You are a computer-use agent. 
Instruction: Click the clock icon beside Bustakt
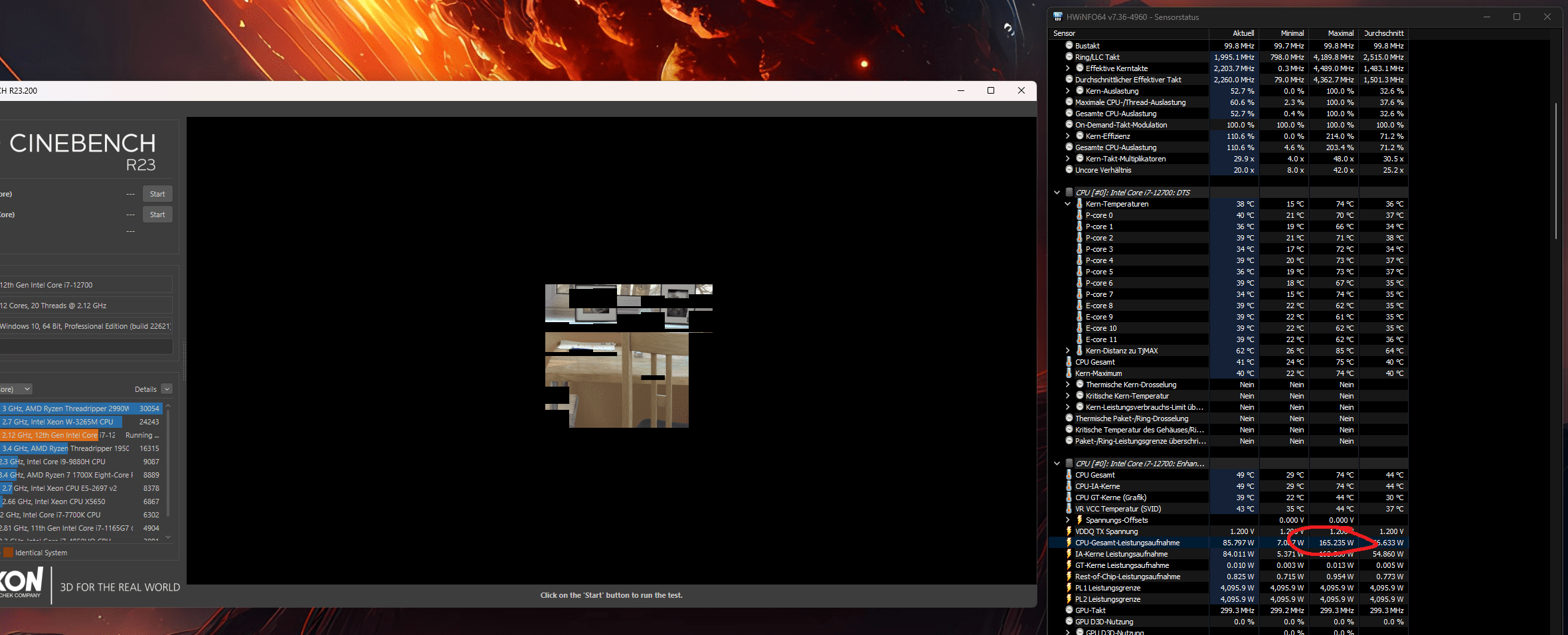click(1069, 45)
